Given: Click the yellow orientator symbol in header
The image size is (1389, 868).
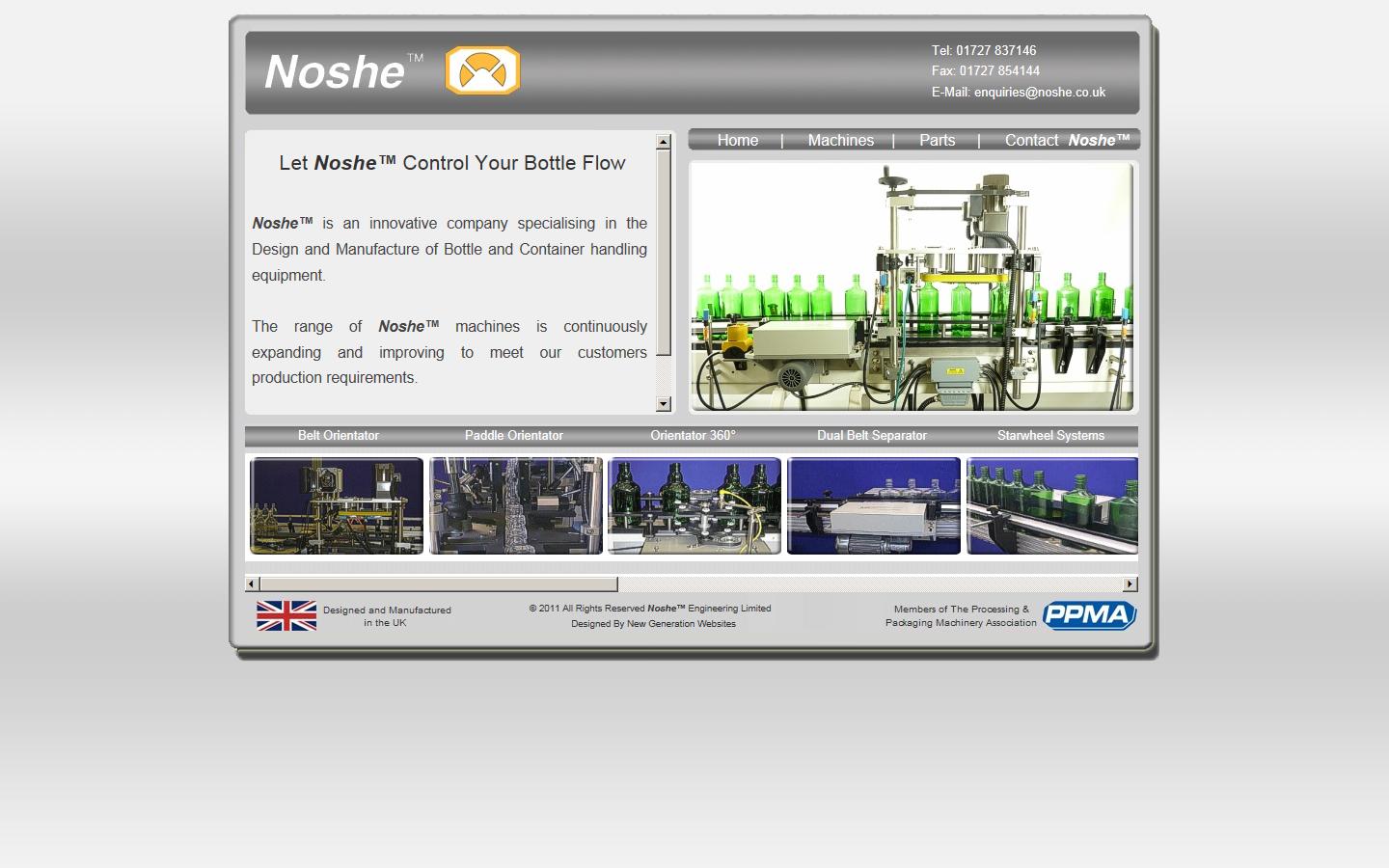Looking at the screenshot, I should point(481,70).
